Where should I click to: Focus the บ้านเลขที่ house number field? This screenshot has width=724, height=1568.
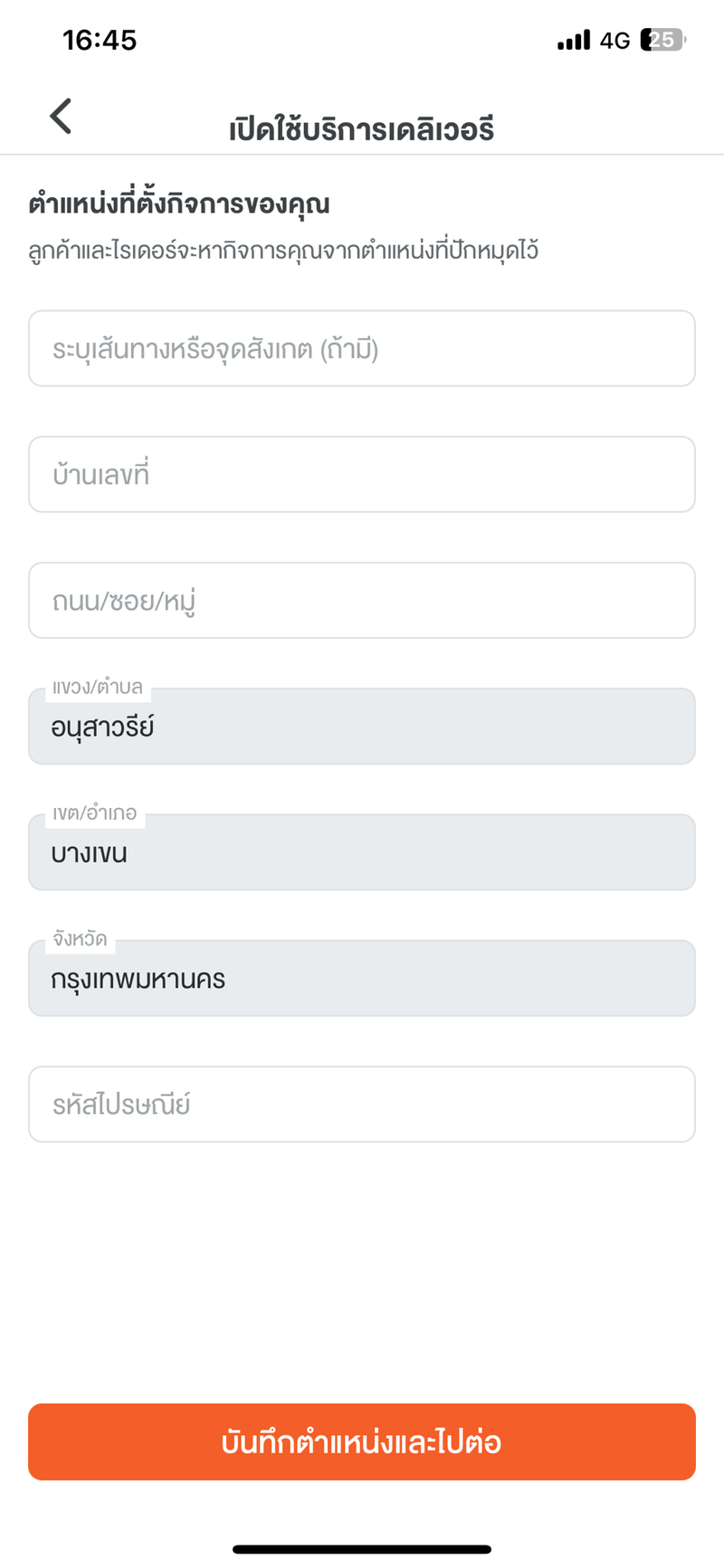click(x=362, y=474)
